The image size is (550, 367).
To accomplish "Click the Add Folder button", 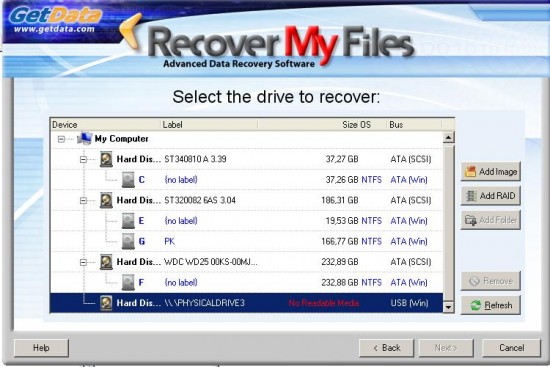I will [490, 220].
